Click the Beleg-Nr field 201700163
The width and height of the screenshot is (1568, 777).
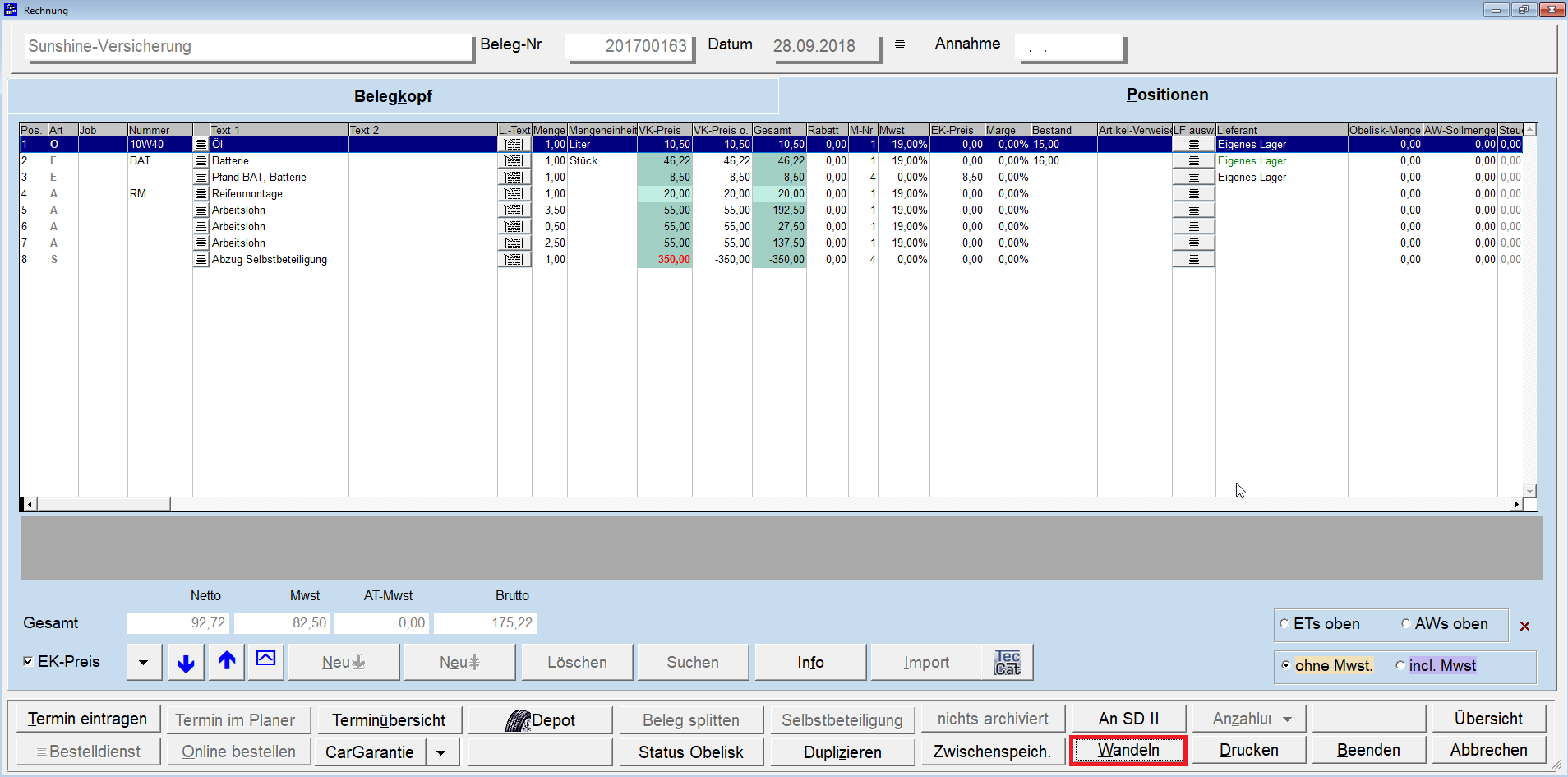[629, 47]
